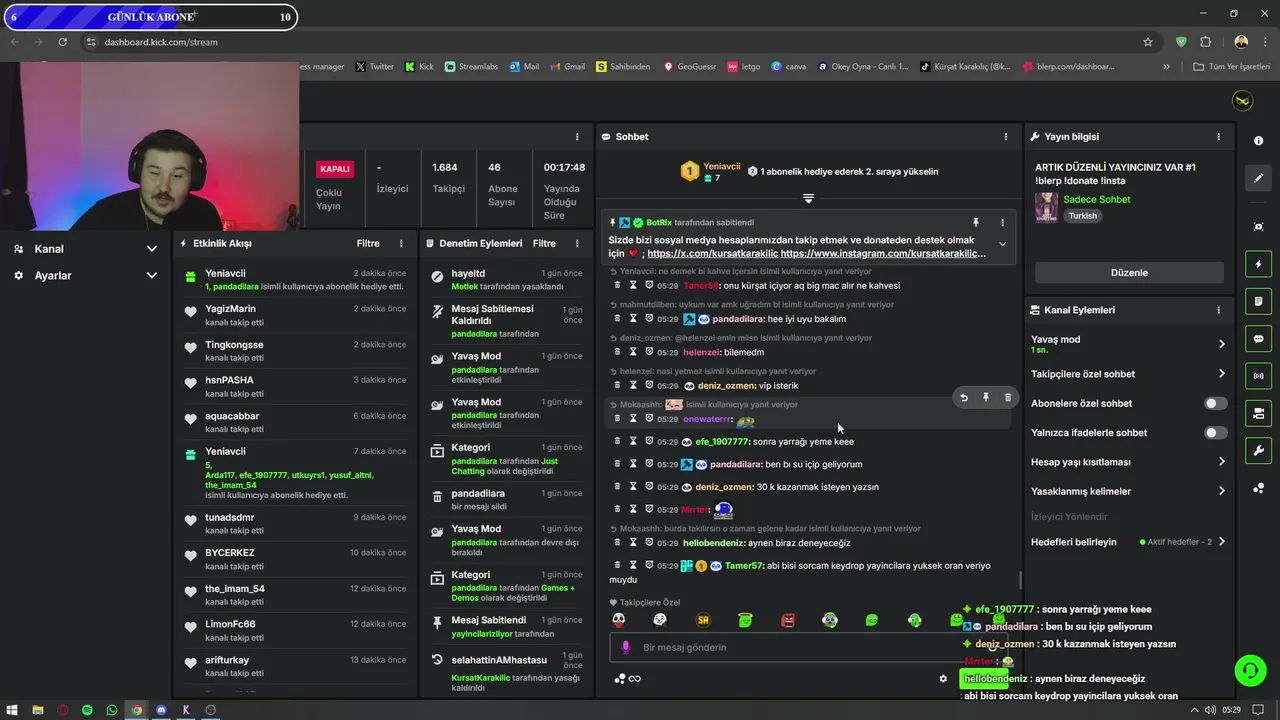
Task: Click the Düzenle button
Action: coord(1129,273)
